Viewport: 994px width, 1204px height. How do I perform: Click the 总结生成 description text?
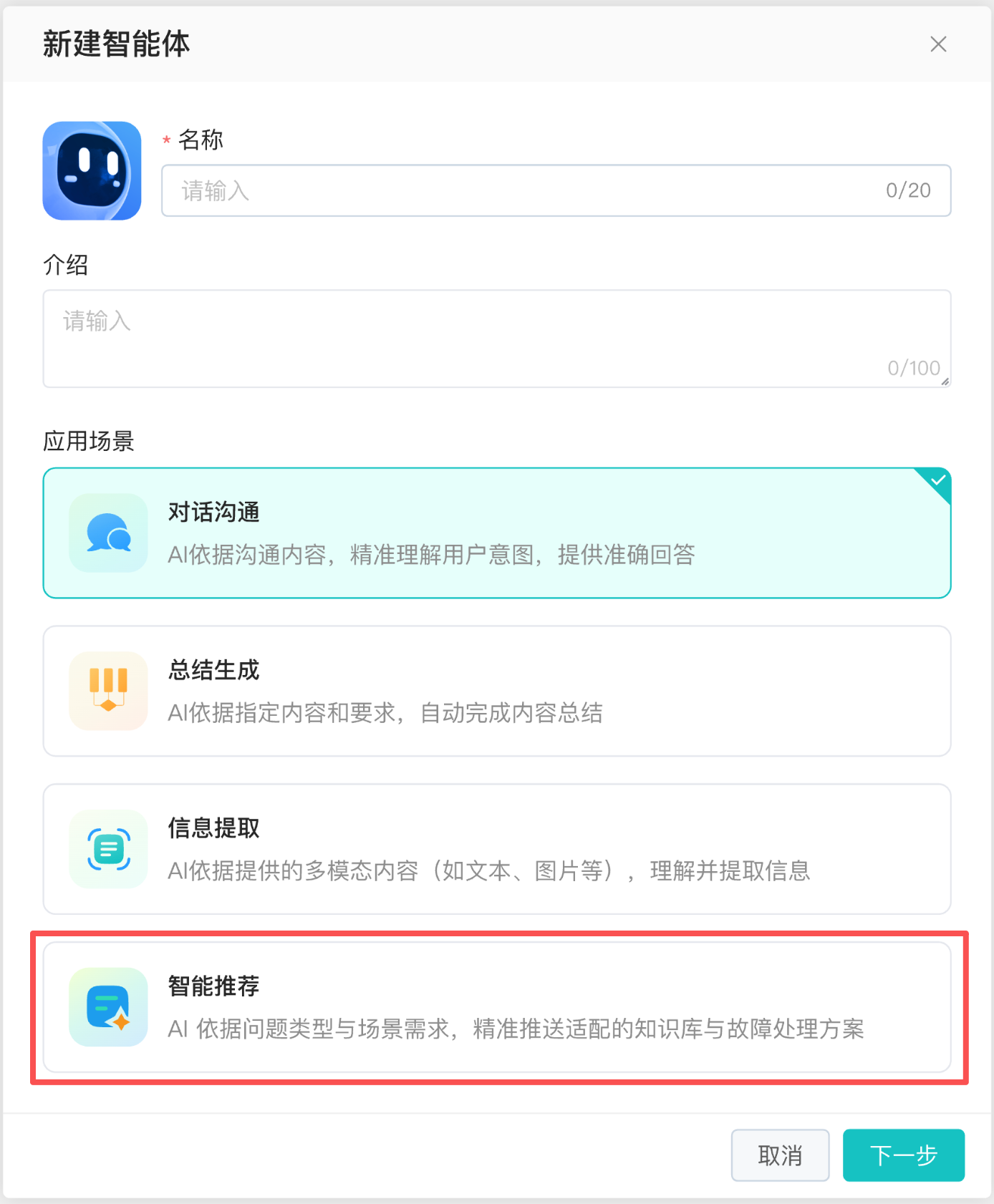(x=385, y=713)
